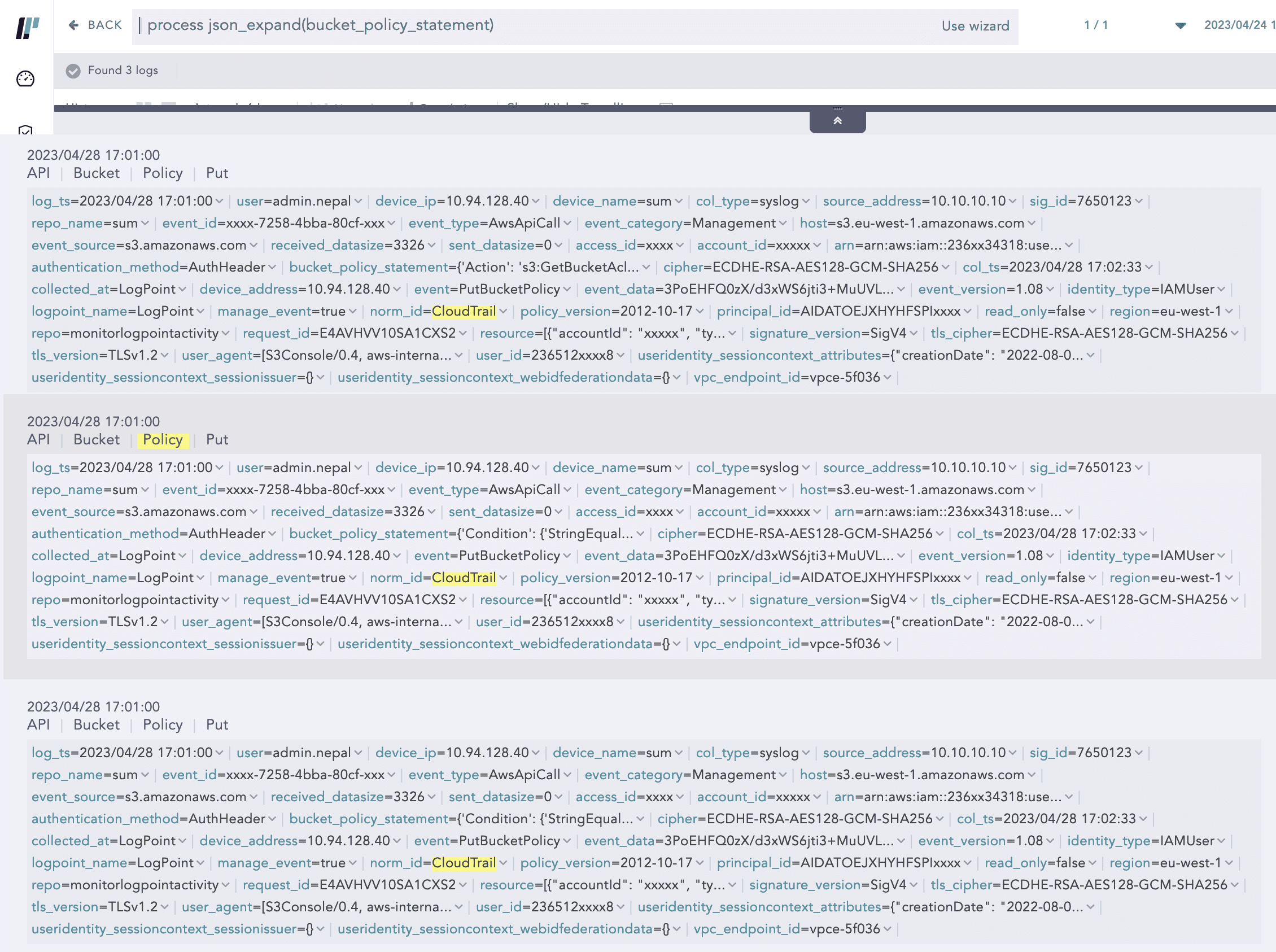Open the time range caret dropdown
This screenshot has width=1276, height=952.
[1181, 25]
